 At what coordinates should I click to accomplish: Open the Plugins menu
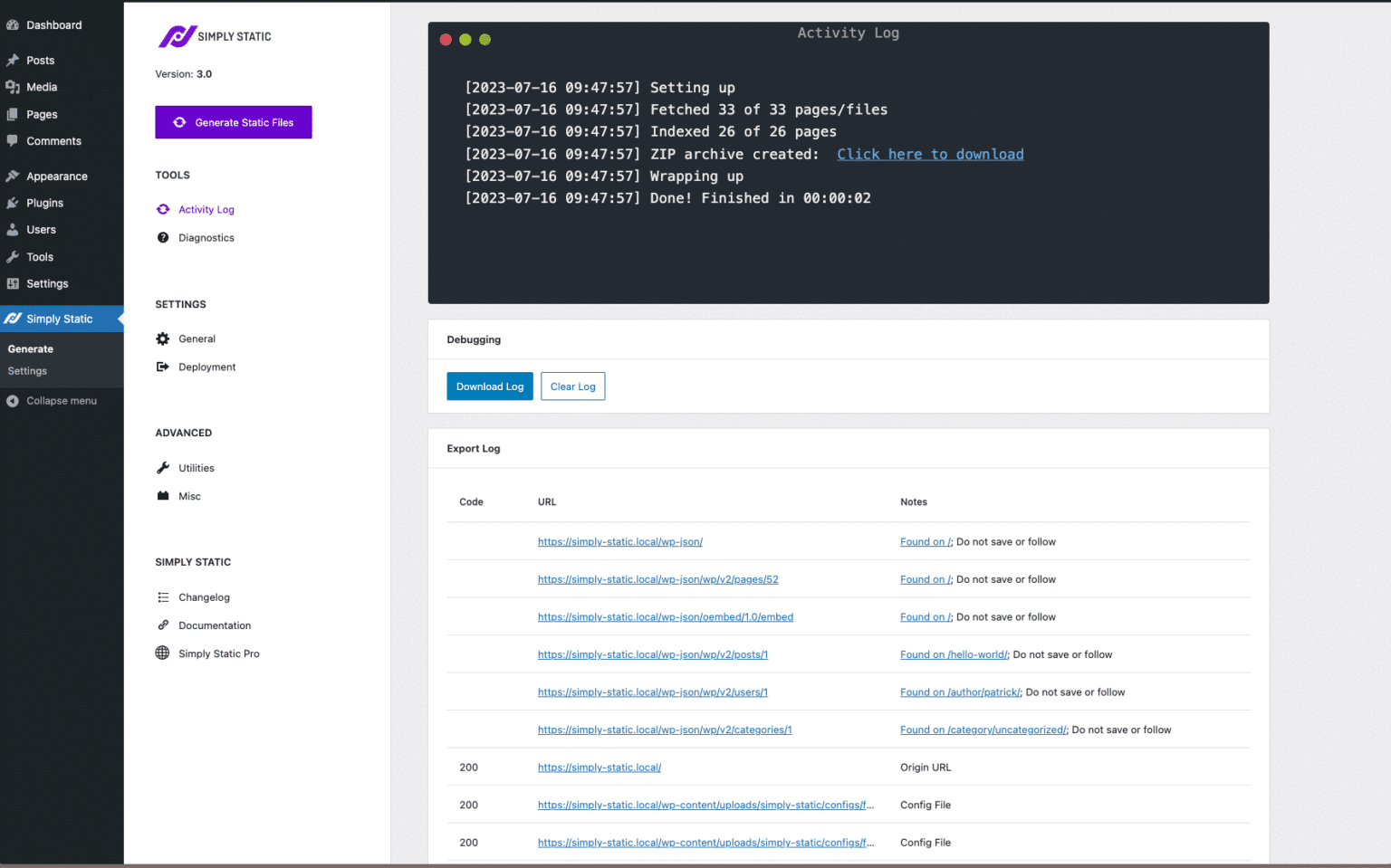coord(45,203)
